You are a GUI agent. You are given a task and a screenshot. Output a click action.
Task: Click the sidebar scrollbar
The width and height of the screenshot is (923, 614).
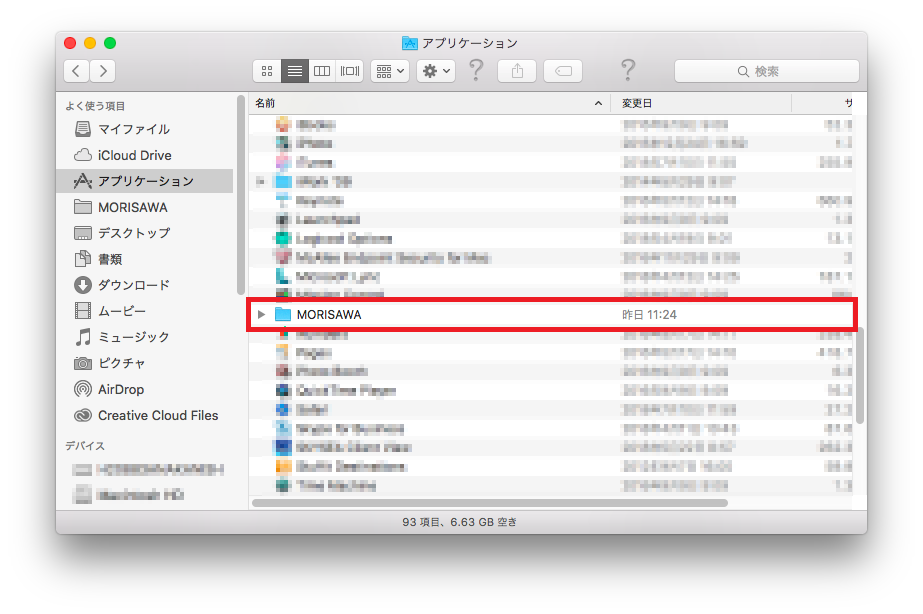point(240,194)
